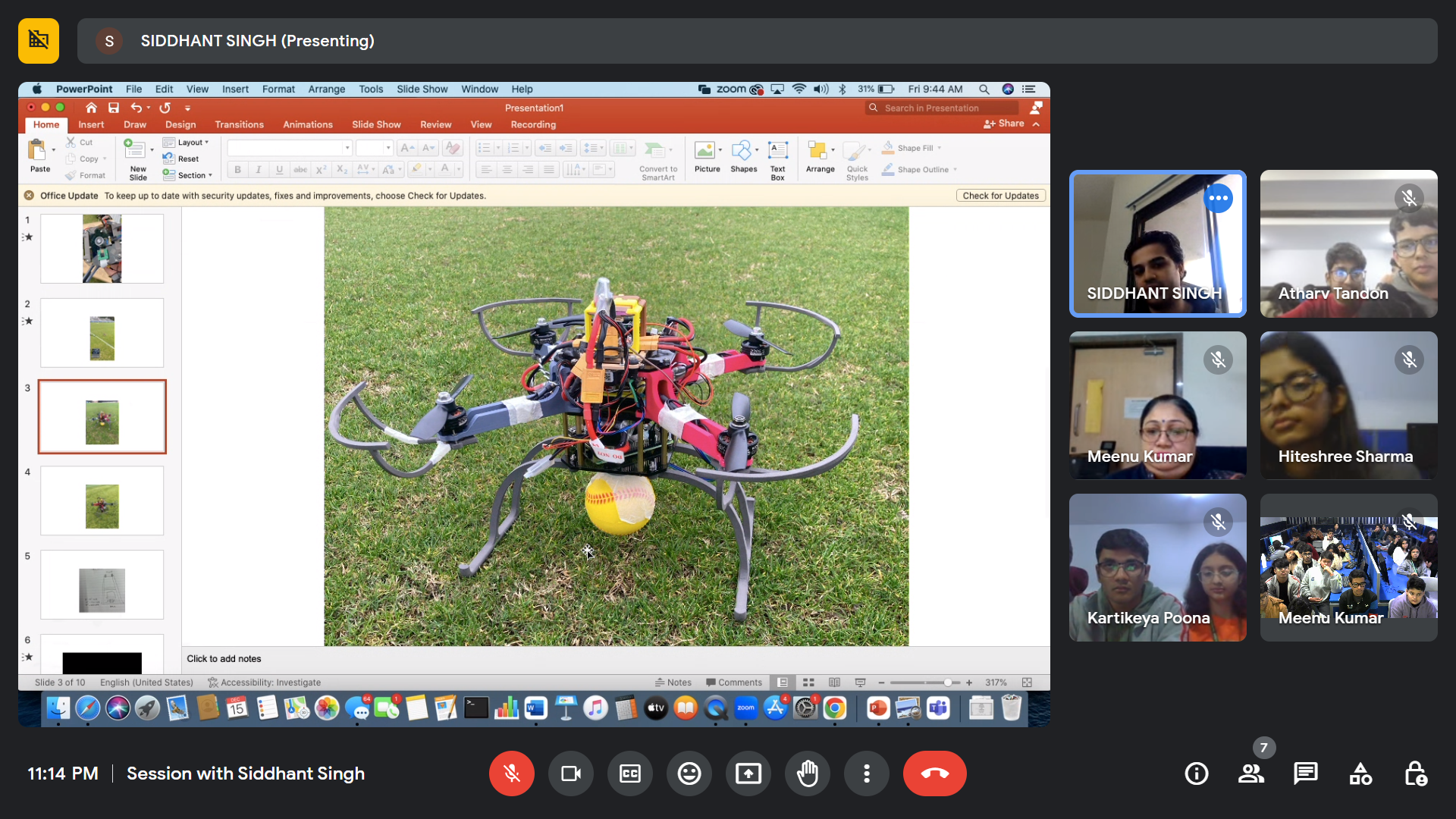Open meeting details info icon
The height and width of the screenshot is (819, 1456).
point(1197,773)
